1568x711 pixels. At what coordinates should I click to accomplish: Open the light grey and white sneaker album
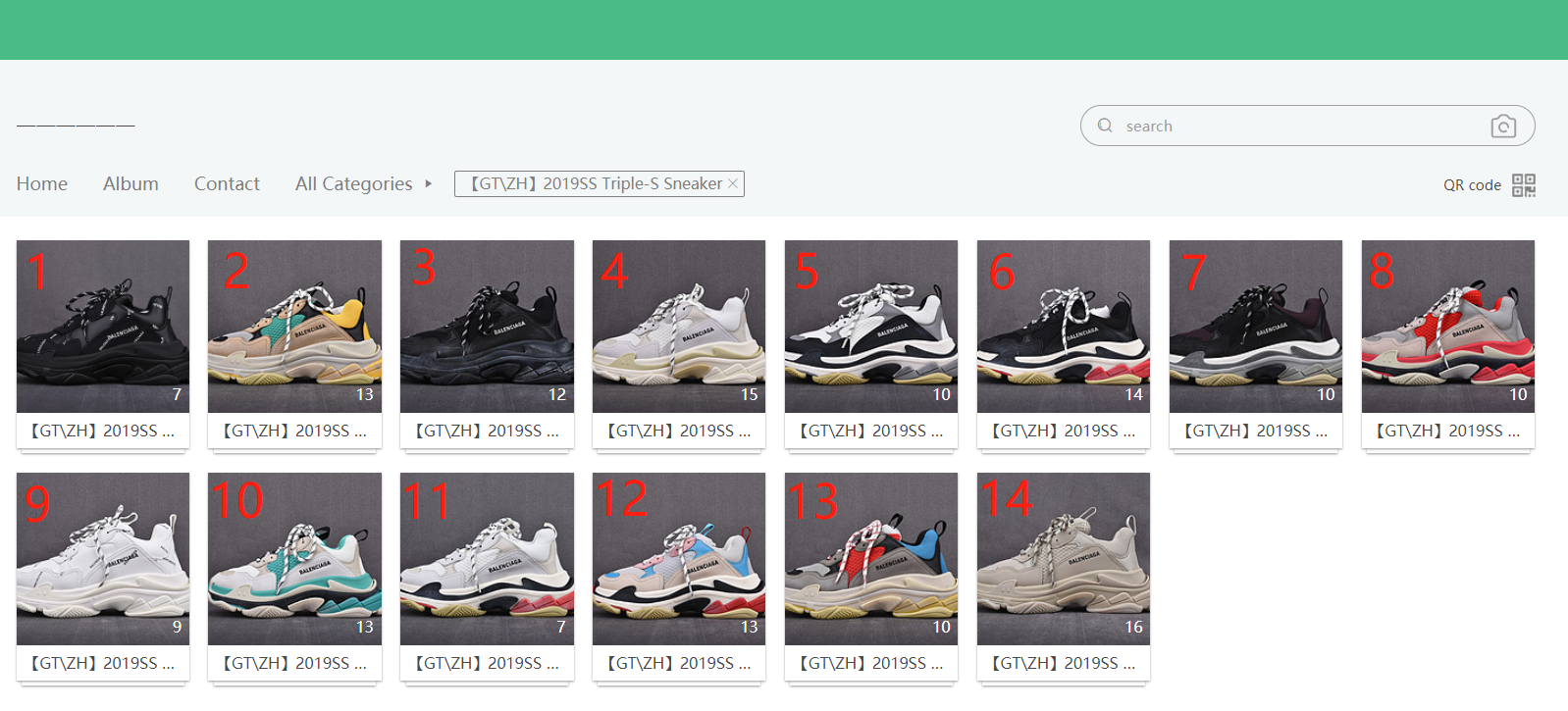(679, 326)
